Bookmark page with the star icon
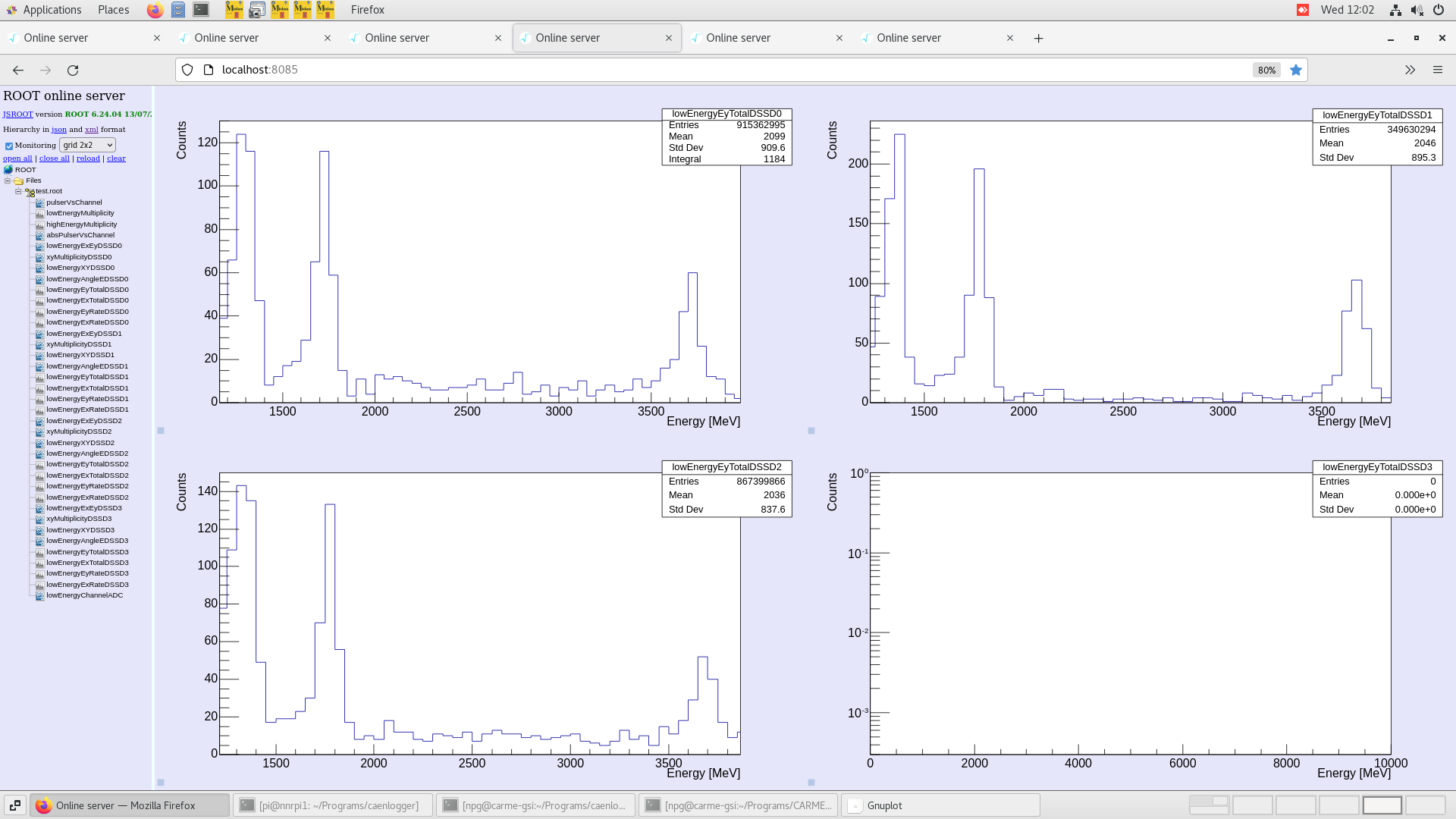Viewport: 1456px width, 819px height. tap(1296, 70)
